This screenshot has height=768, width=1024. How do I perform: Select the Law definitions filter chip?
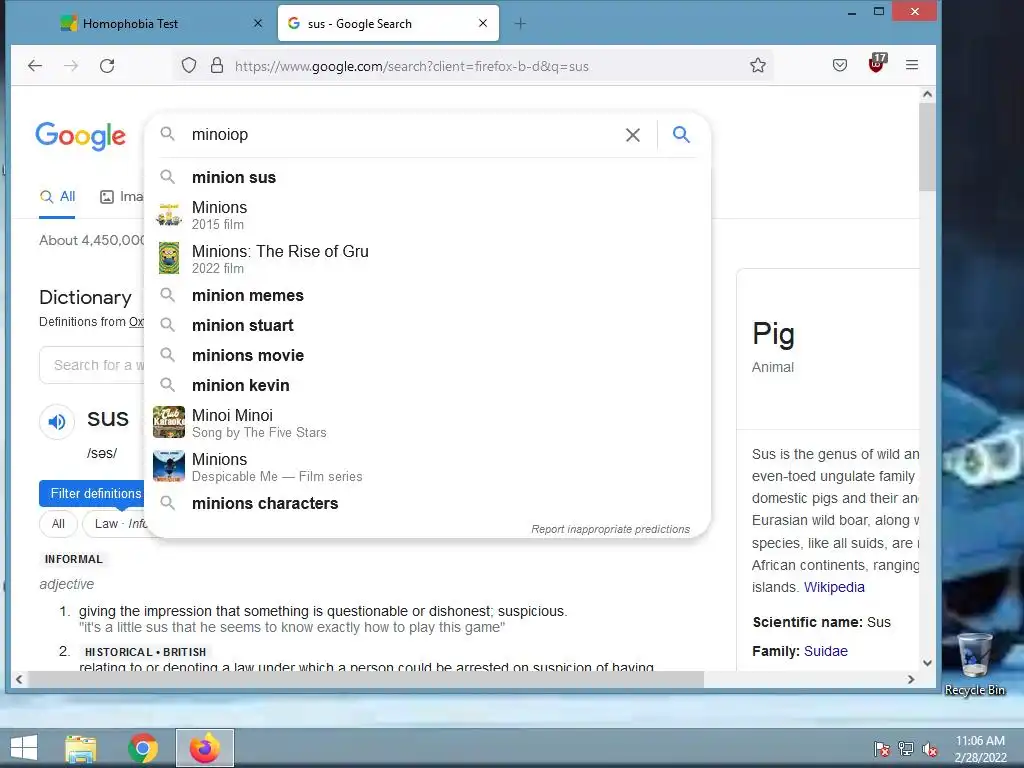tap(118, 524)
